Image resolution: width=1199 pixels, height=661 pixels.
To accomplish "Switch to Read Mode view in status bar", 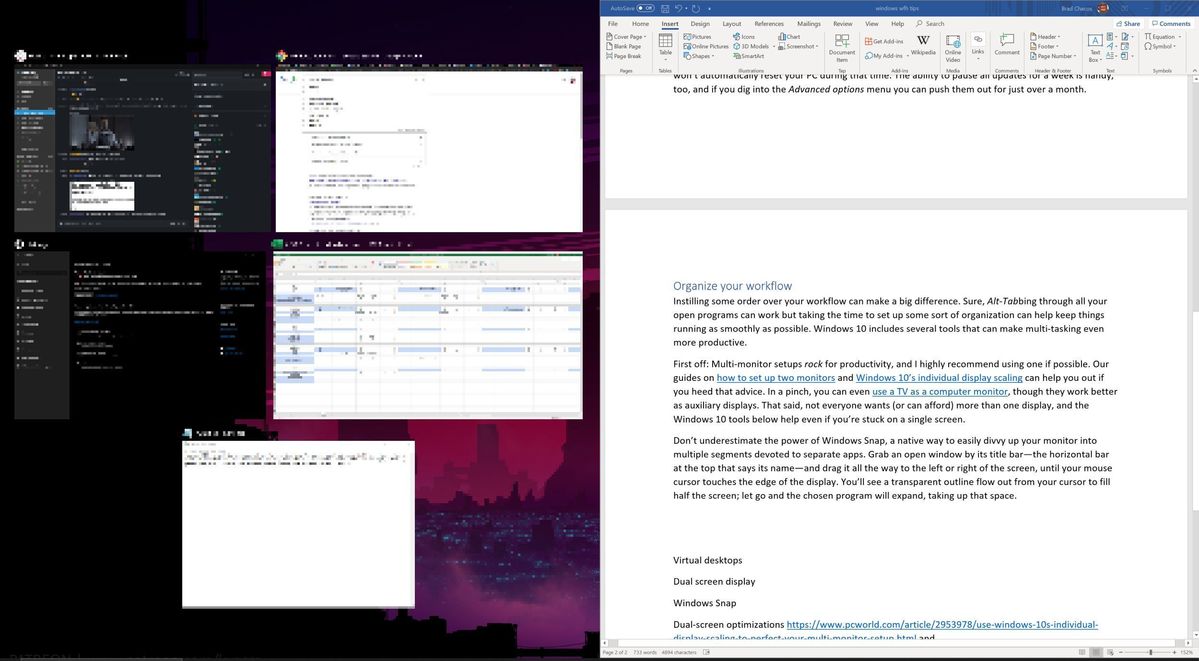I will 1082,653.
